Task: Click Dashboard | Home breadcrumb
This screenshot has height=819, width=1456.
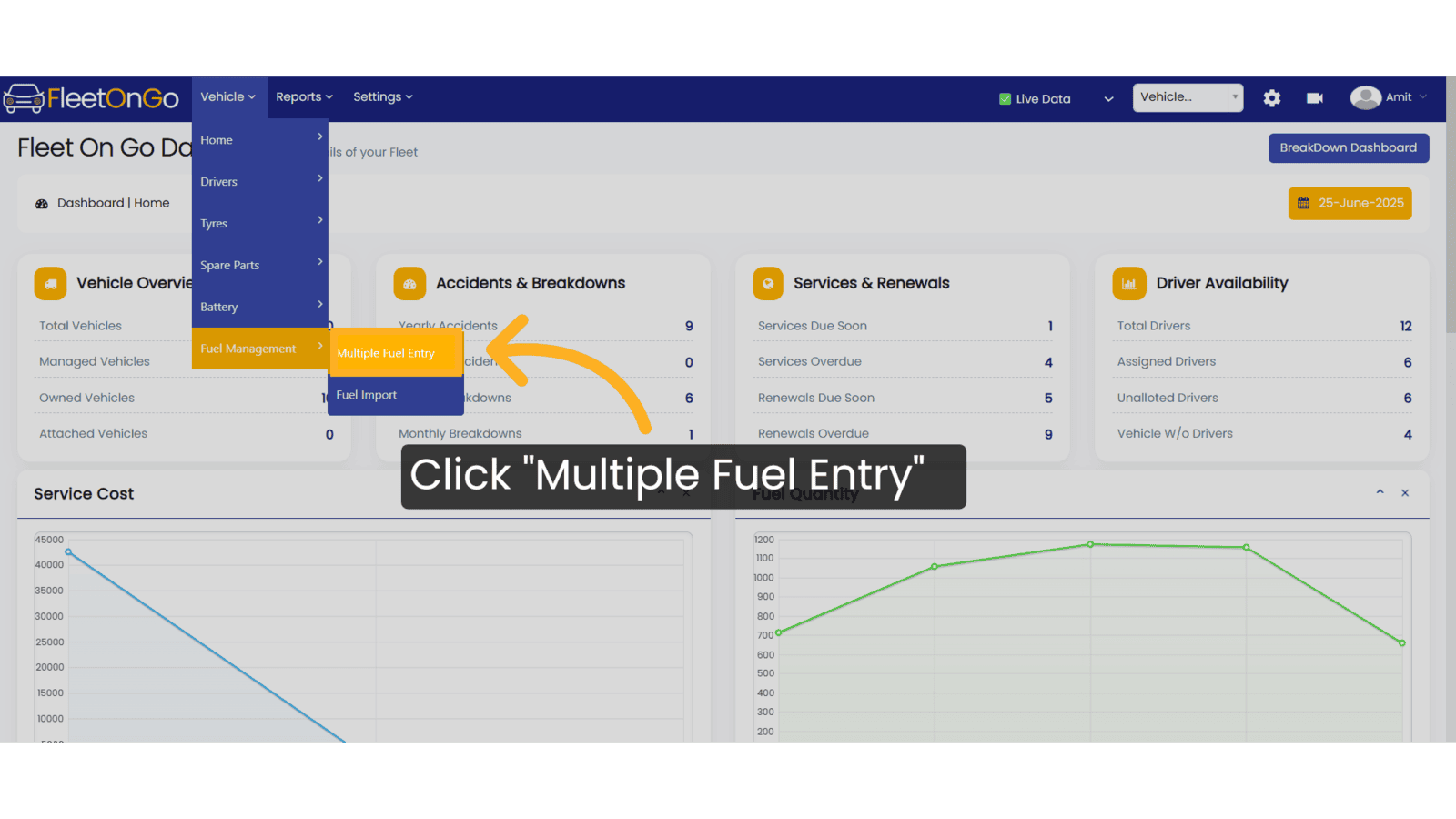Action: 113,203
